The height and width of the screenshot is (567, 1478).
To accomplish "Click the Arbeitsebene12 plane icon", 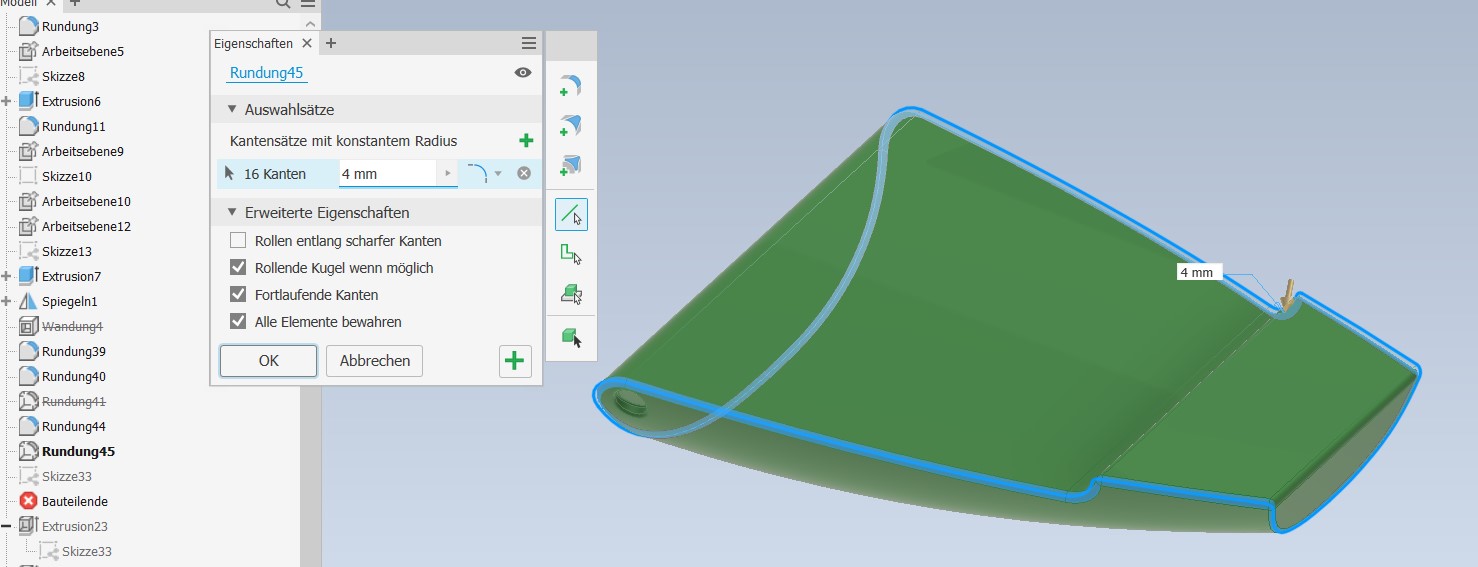I will (x=28, y=226).
